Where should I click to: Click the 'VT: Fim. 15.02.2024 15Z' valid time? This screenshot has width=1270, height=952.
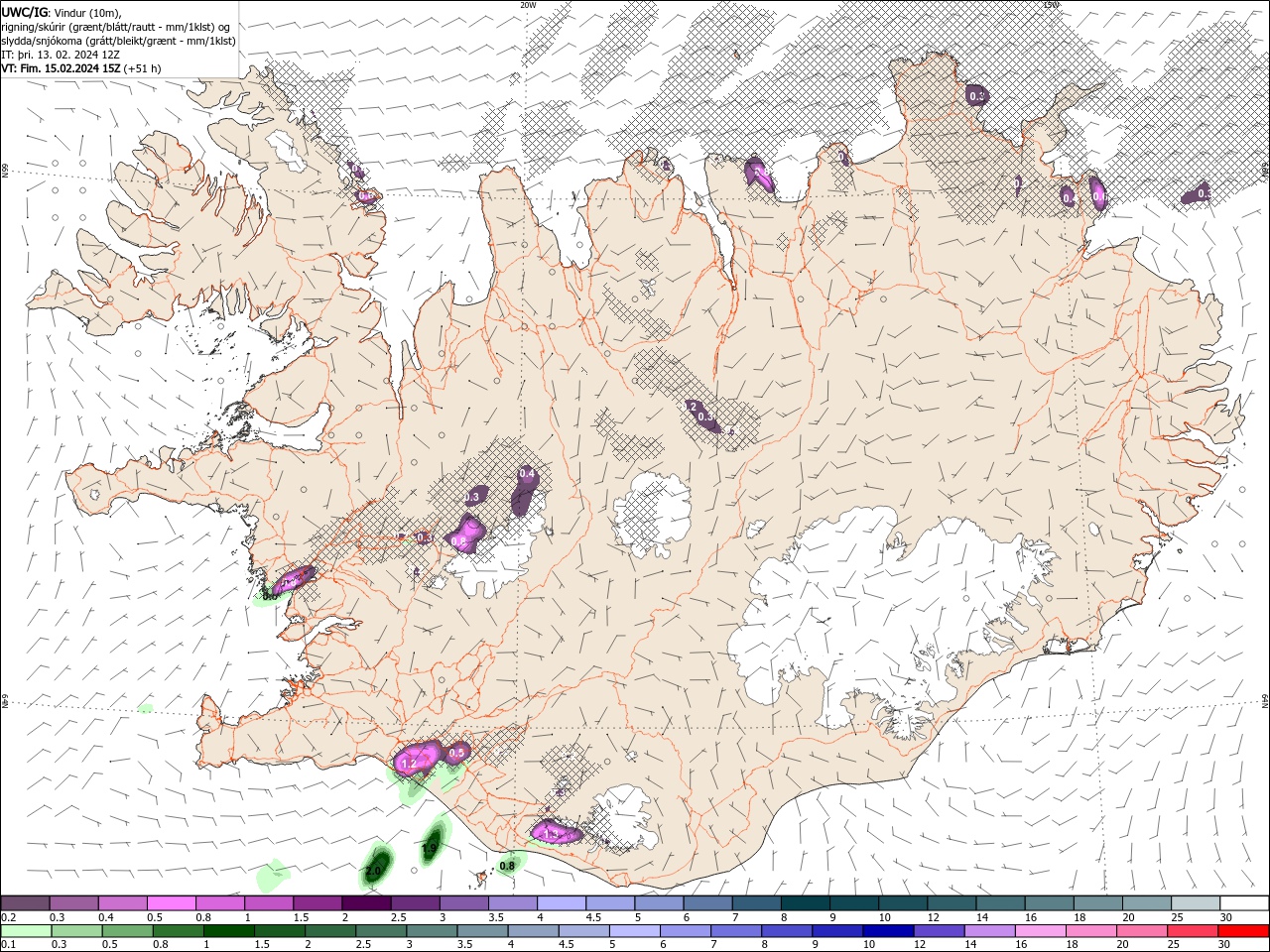click(x=62, y=68)
